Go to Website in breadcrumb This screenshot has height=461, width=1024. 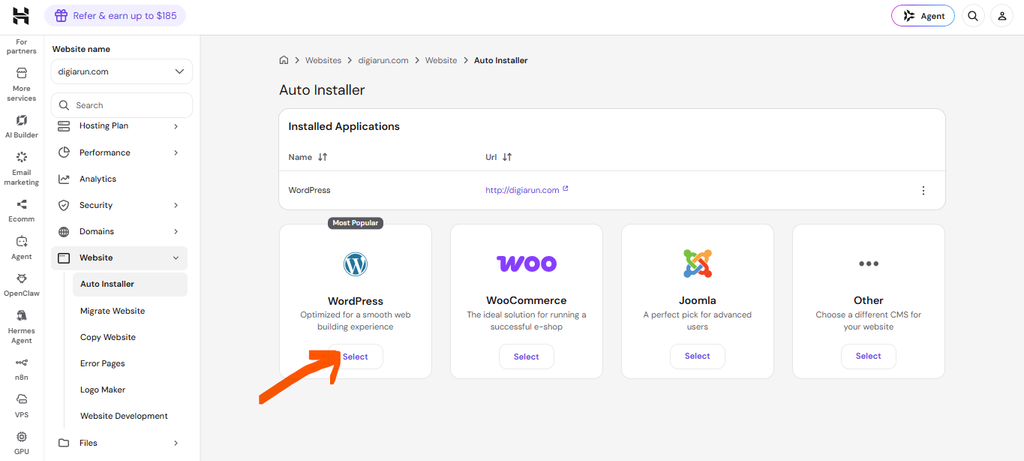tap(441, 60)
